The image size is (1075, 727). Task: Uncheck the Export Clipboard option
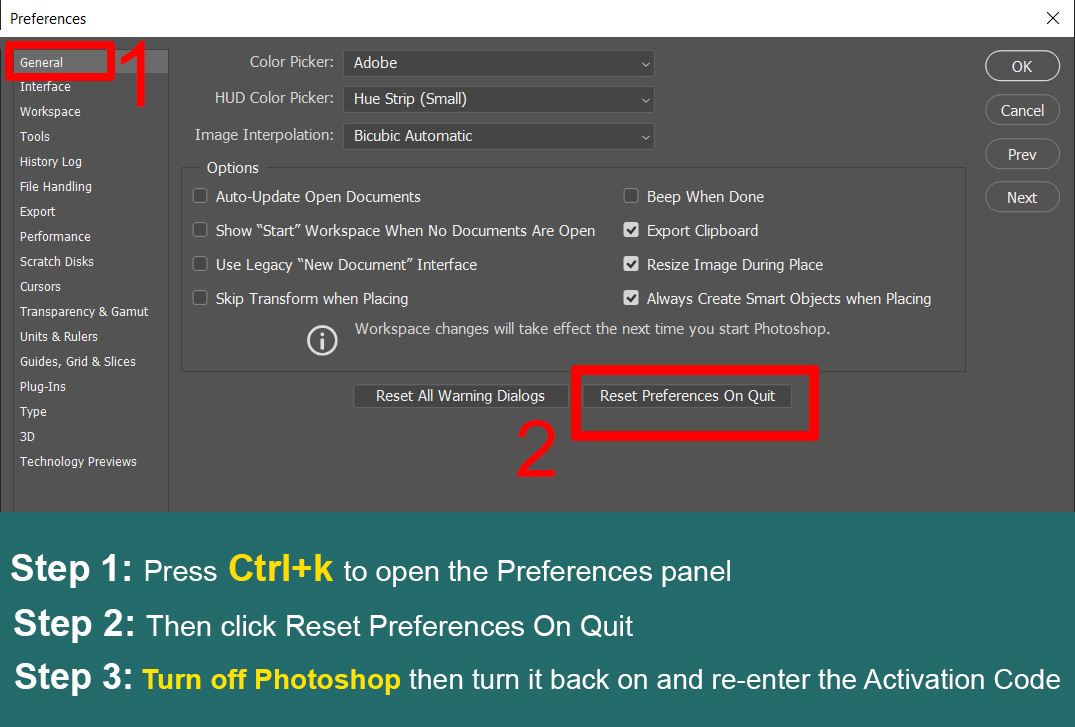631,231
